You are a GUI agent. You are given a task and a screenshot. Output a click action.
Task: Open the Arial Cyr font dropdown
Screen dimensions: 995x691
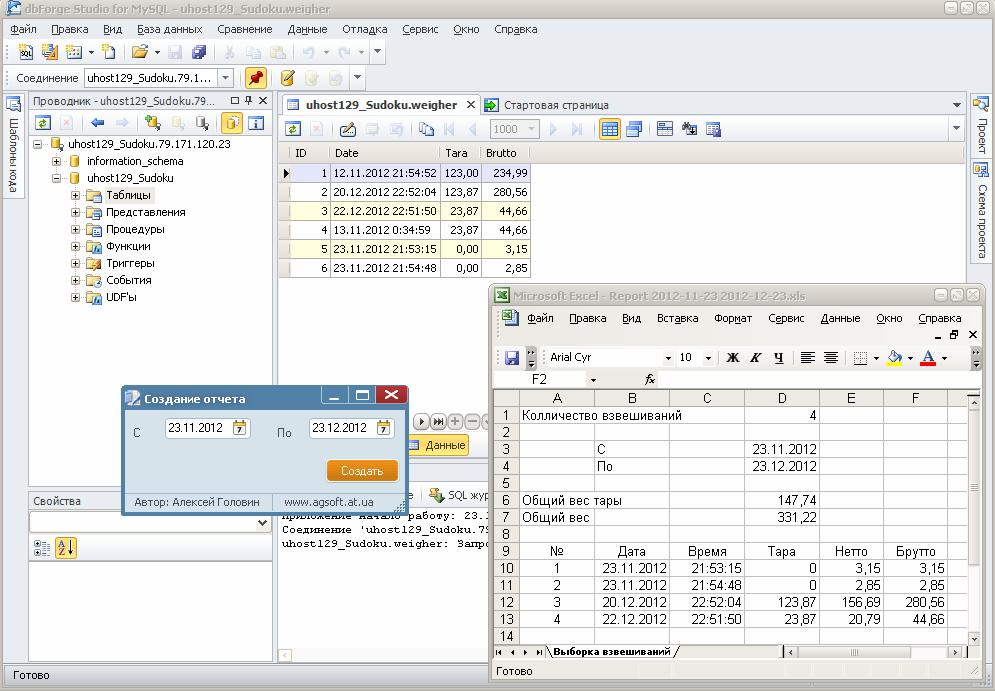[x=668, y=359]
